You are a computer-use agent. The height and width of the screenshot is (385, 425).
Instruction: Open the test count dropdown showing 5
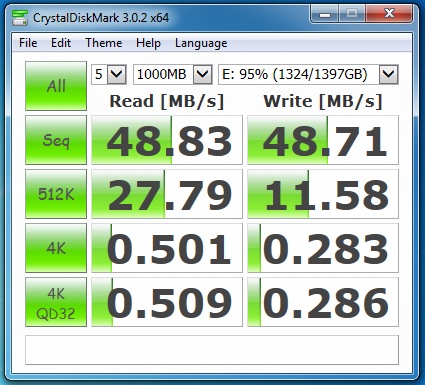click(109, 74)
